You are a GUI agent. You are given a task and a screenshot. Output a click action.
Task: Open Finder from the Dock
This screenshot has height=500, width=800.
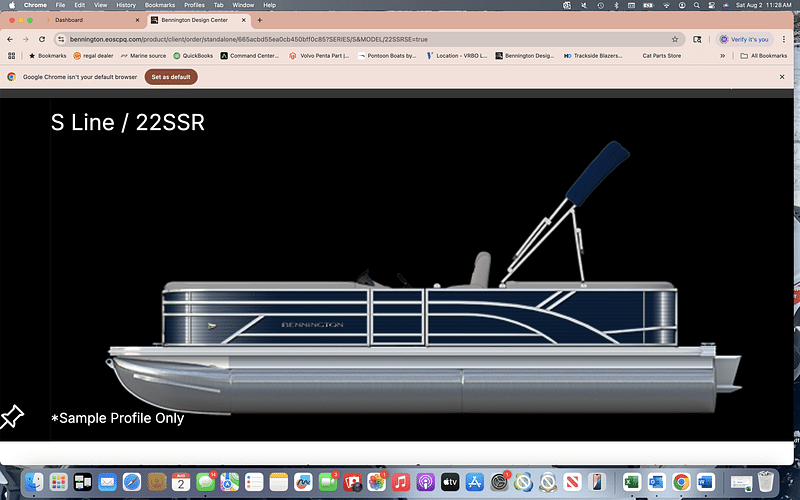pos(34,482)
